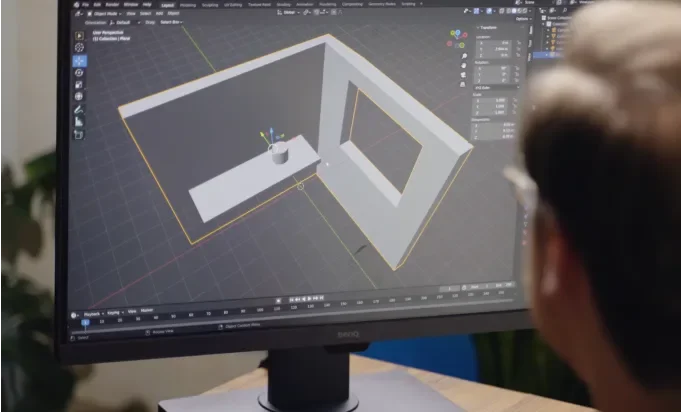
Task: Click the Pan view hand icon
Action: (x=464, y=66)
